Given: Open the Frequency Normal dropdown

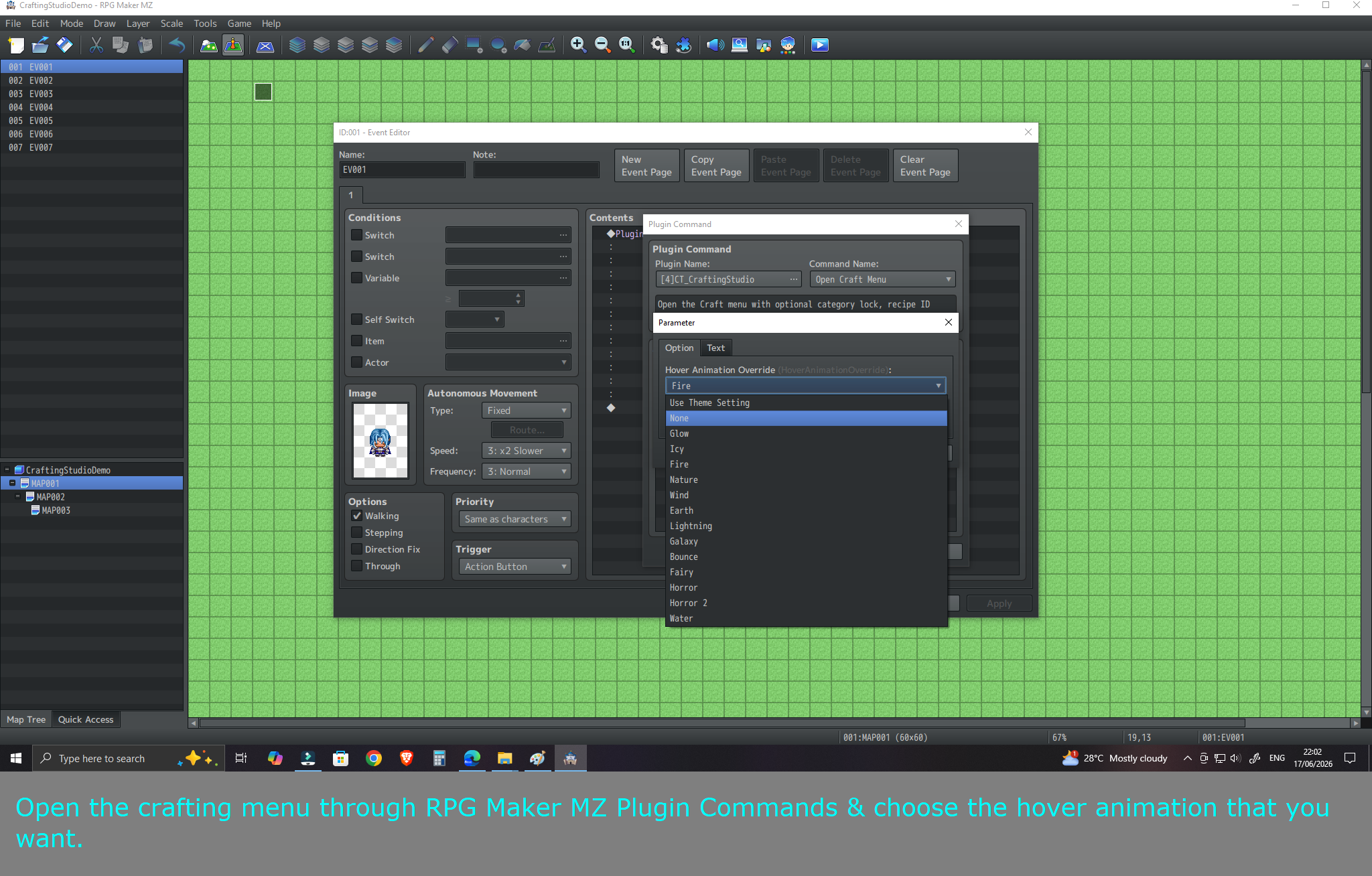Looking at the screenshot, I should click(x=527, y=471).
